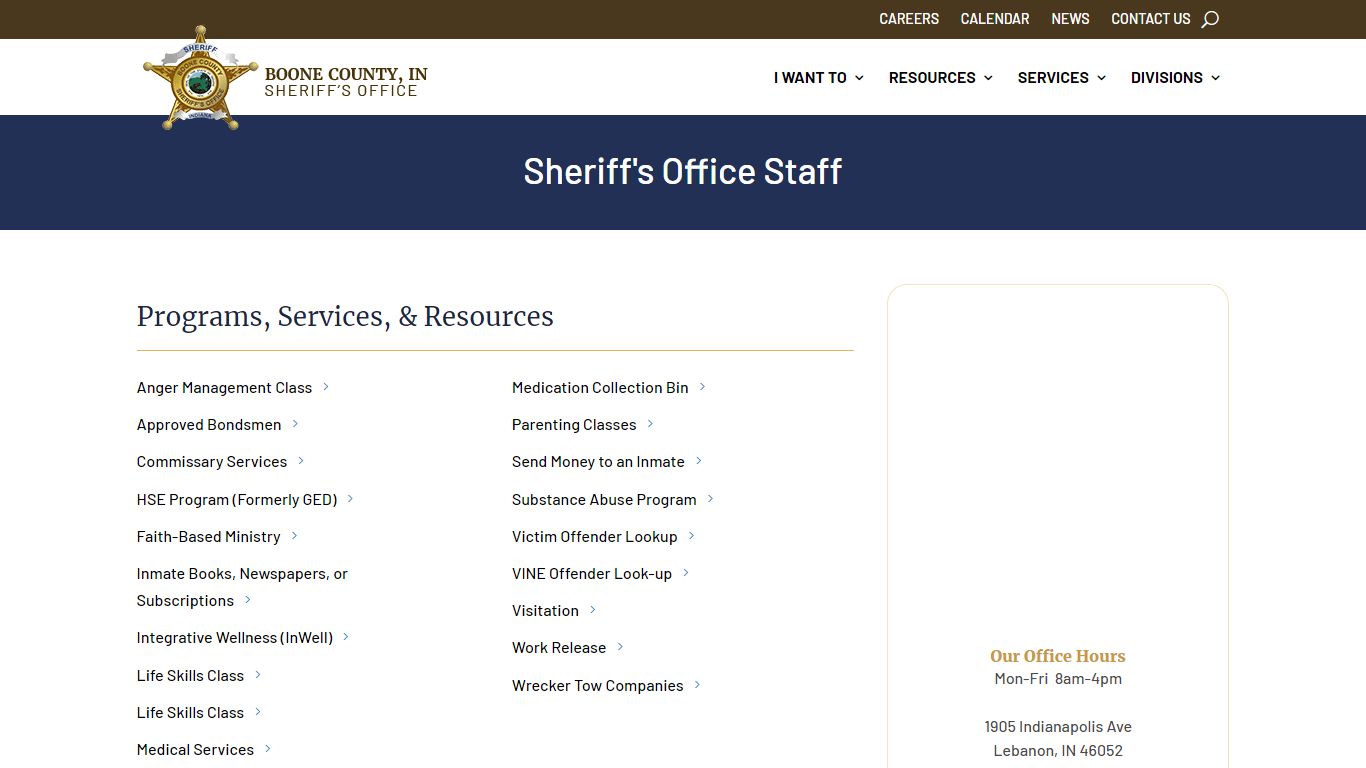Screen dimensions: 1366x768
Task: Click the Sheriff's Office Staff page title
Action: (x=683, y=171)
